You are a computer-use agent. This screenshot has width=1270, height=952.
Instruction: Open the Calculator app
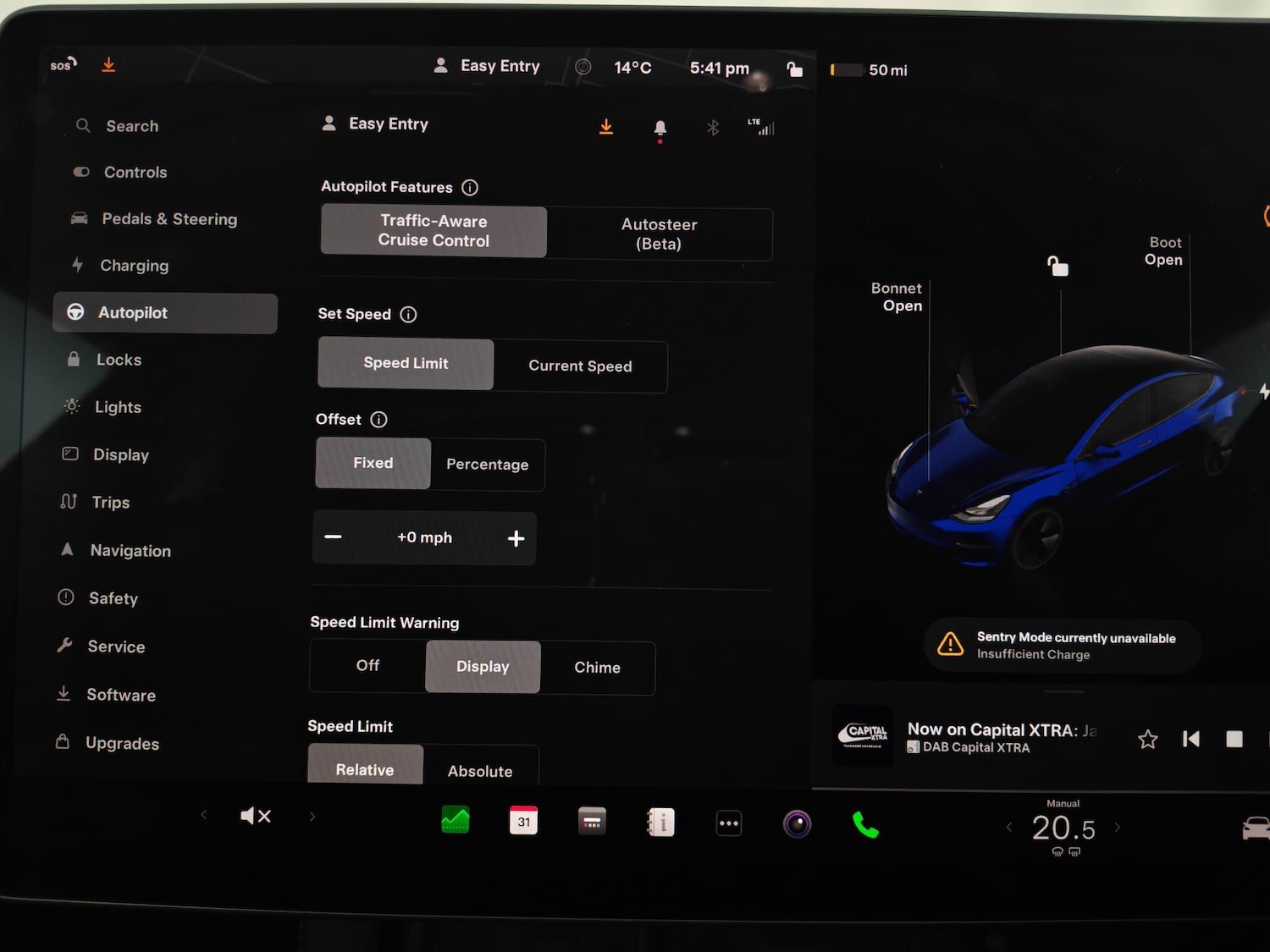pyautogui.click(x=592, y=820)
